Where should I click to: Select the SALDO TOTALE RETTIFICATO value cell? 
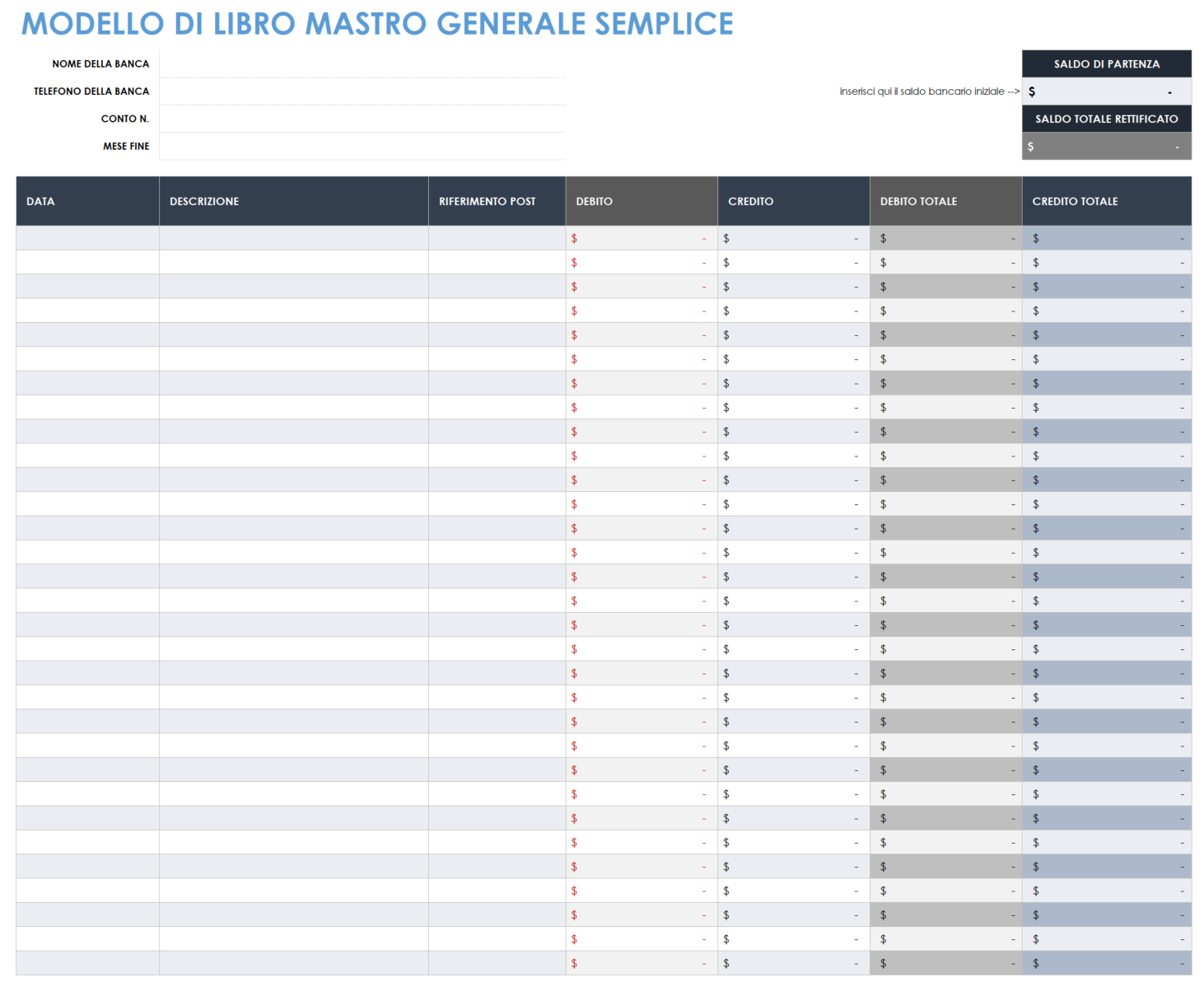1107,146
